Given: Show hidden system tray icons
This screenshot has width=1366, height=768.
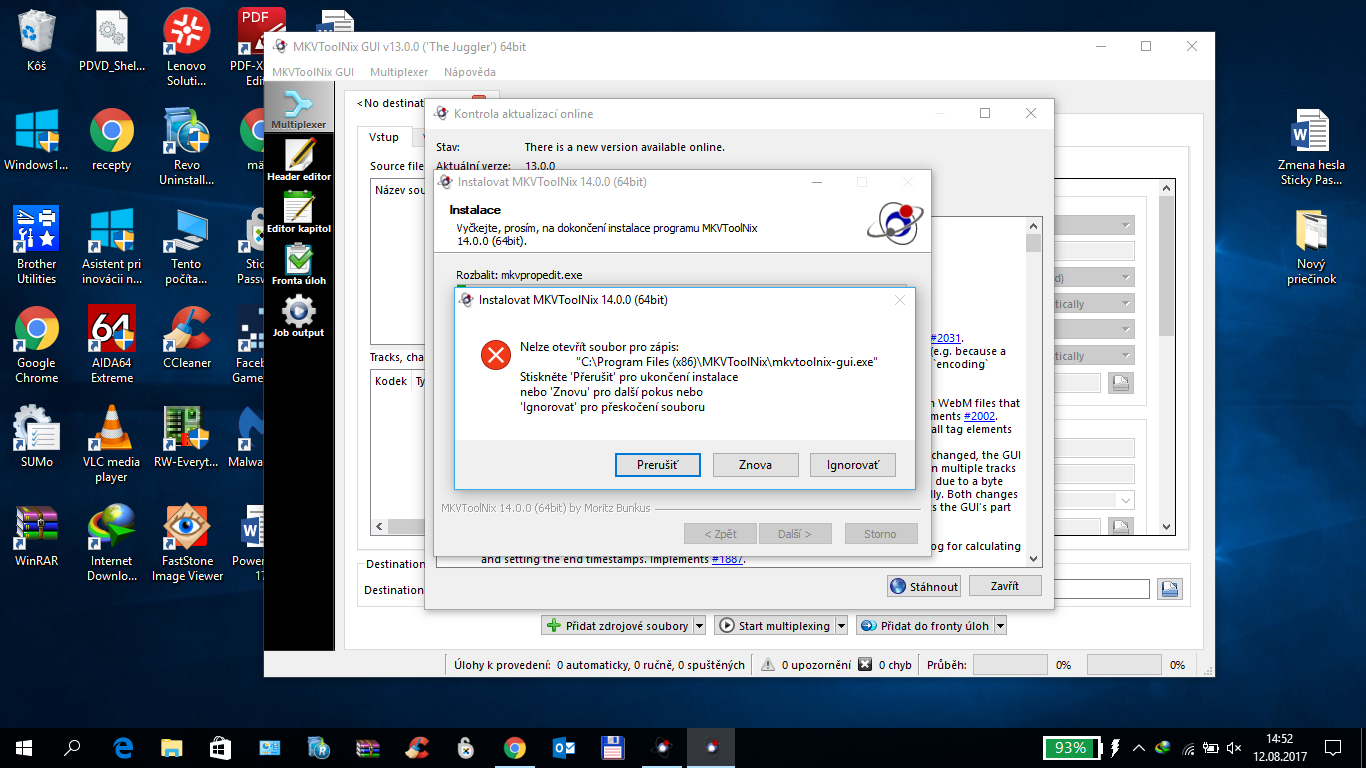Looking at the screenshot, I should [x=1138, y=747].
